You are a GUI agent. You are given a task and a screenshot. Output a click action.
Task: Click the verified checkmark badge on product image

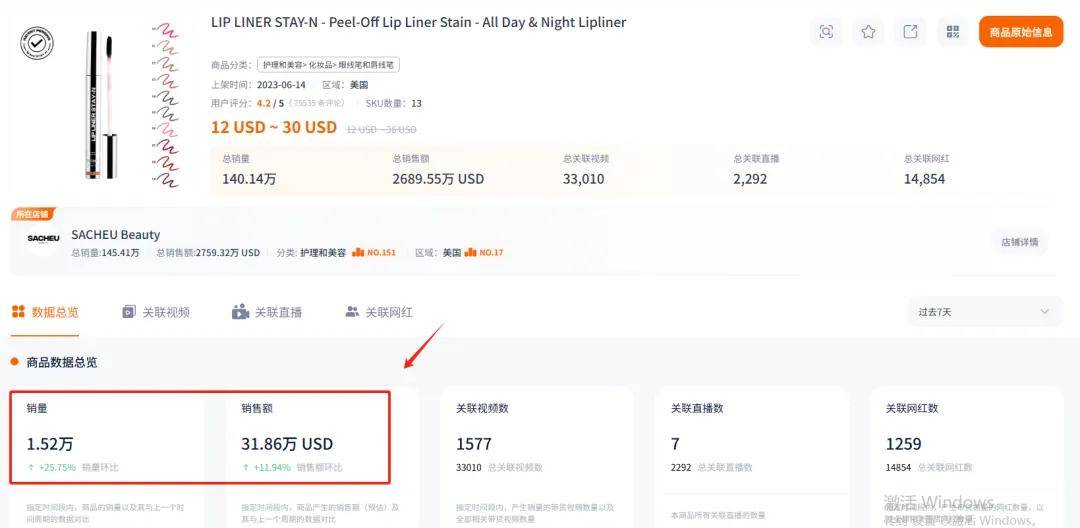(x=37, y=43)
